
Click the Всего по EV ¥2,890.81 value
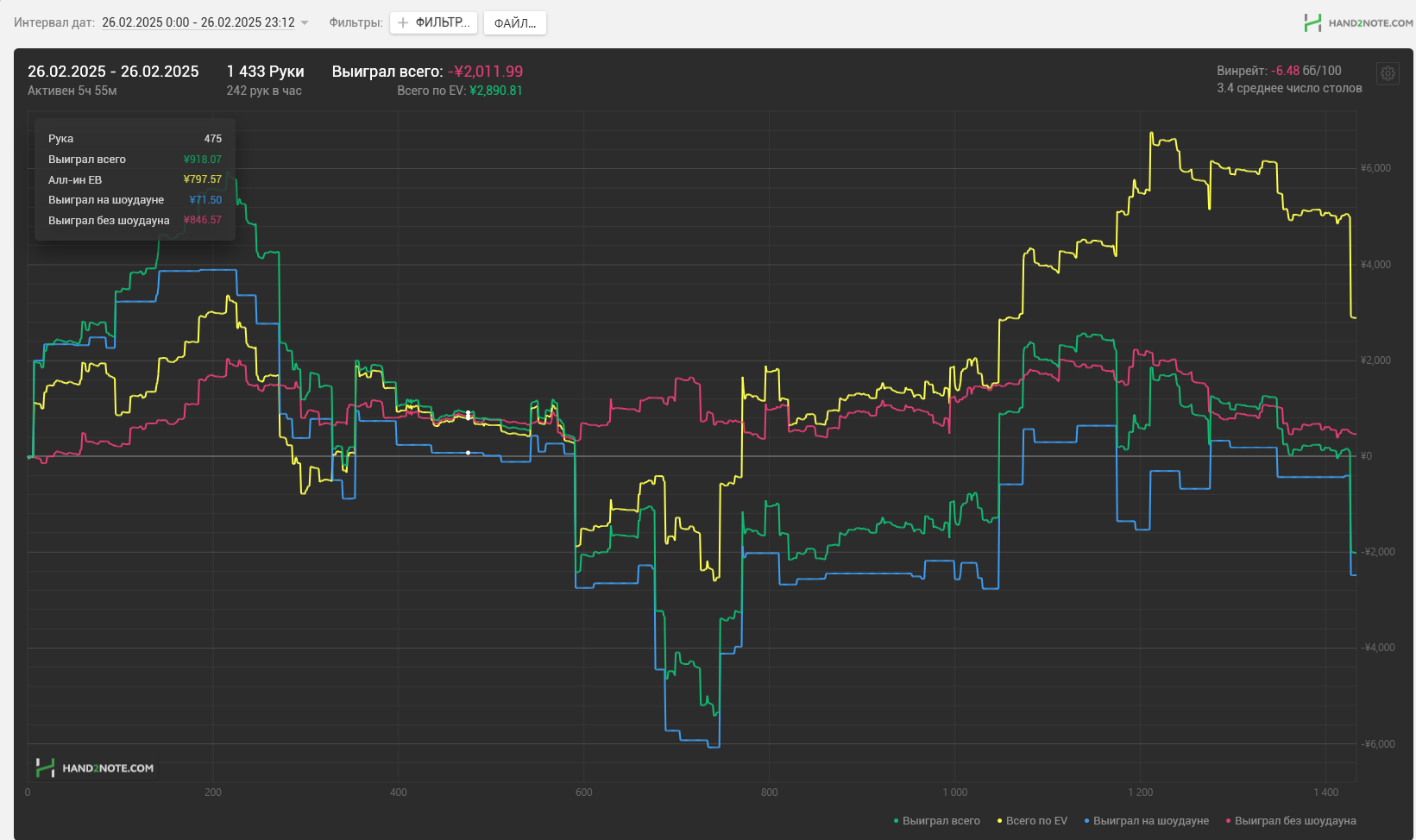pyautogui.click(x=459, y=91)
